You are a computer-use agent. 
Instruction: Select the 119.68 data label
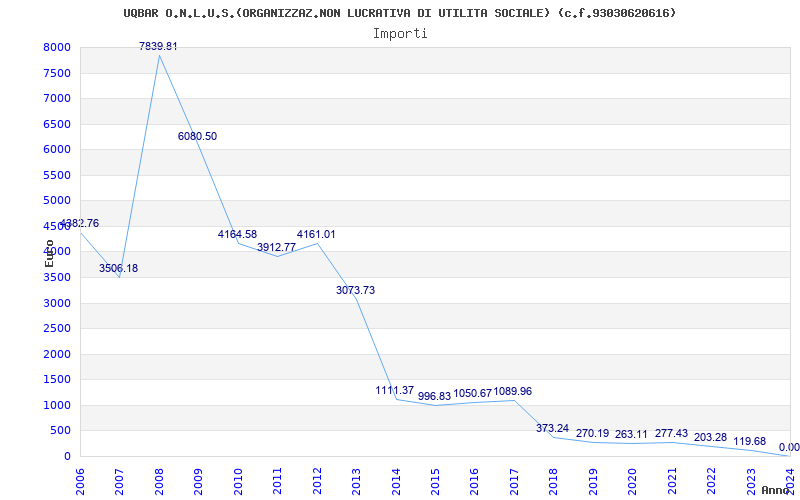pos(750,441)
